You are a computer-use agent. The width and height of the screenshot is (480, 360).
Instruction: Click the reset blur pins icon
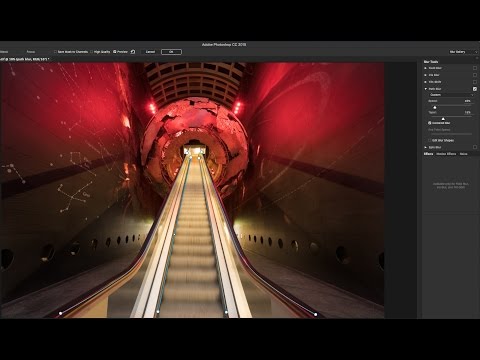tap(133, 52)
